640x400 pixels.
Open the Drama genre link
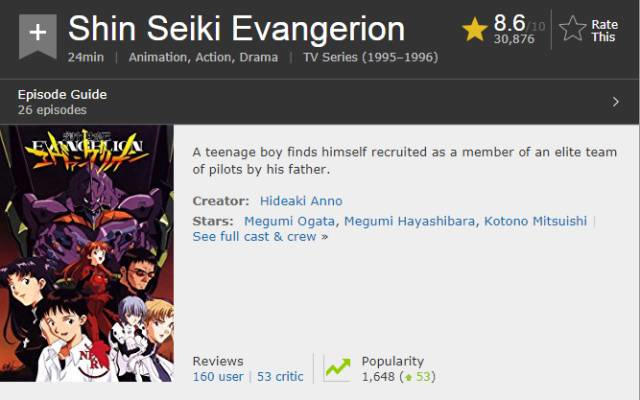point(259,57)
